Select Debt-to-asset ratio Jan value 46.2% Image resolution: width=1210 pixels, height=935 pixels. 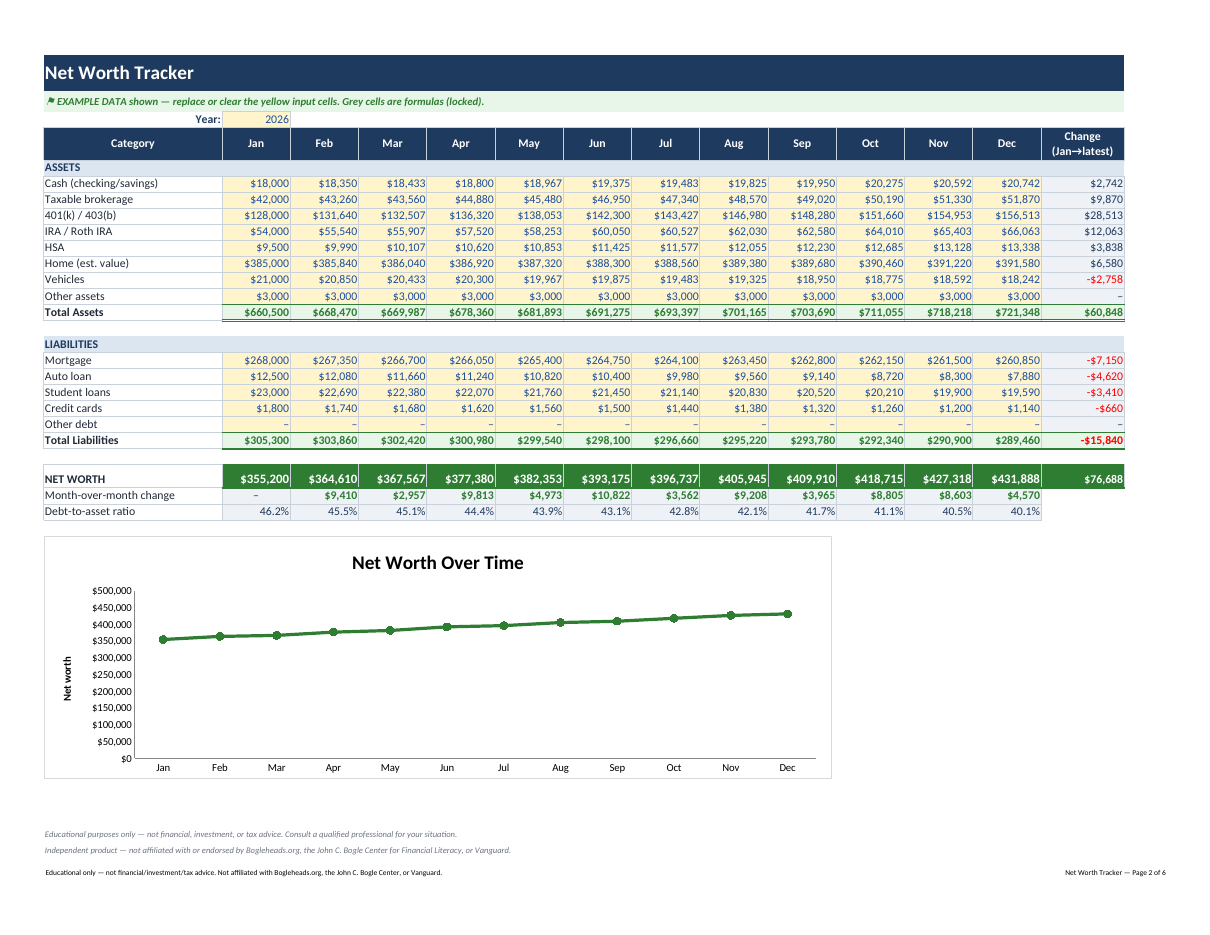click(256, 511)
